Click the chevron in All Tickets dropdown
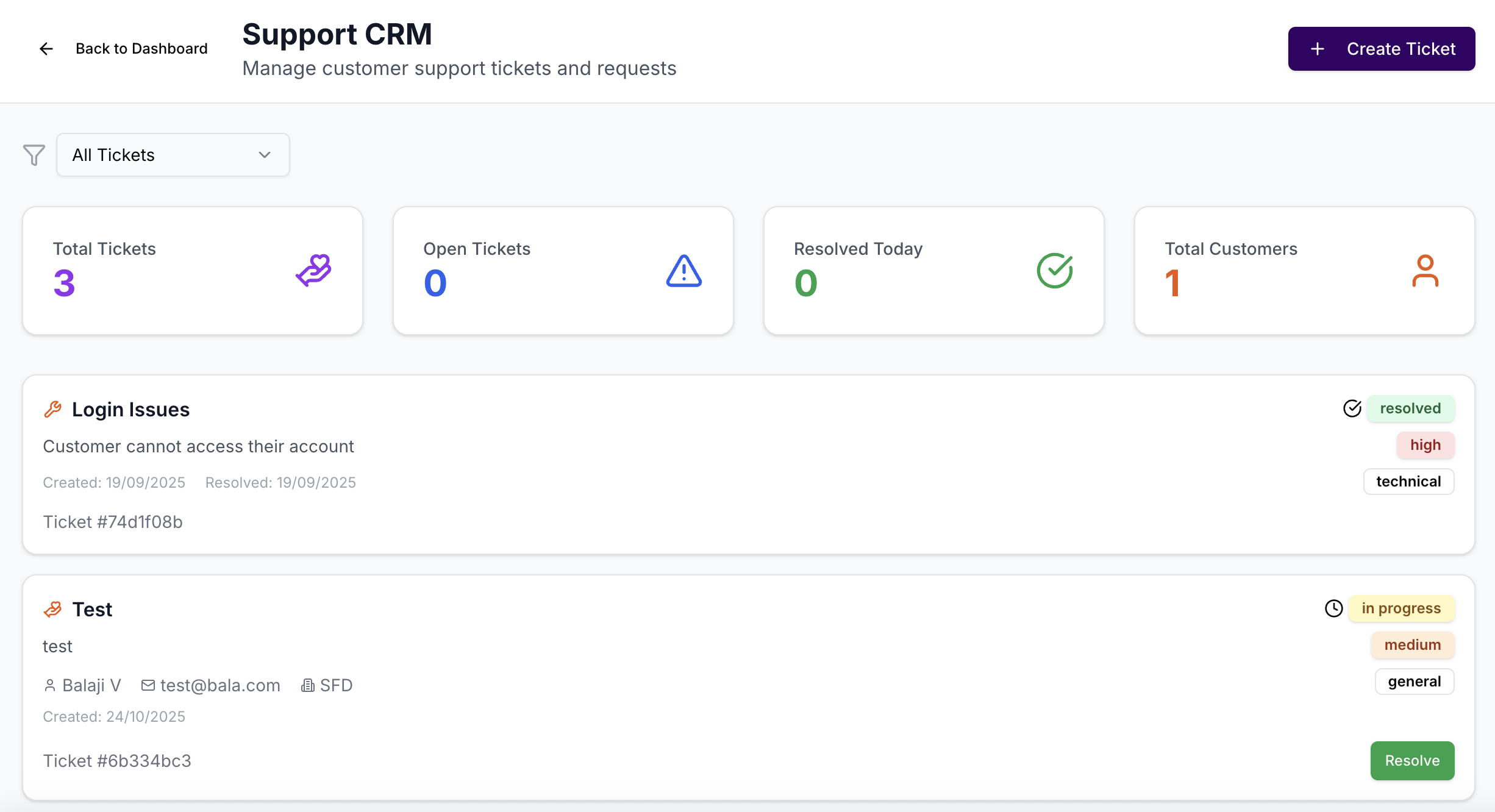This screenshot has height=812, width=1495. coord(265,155)
